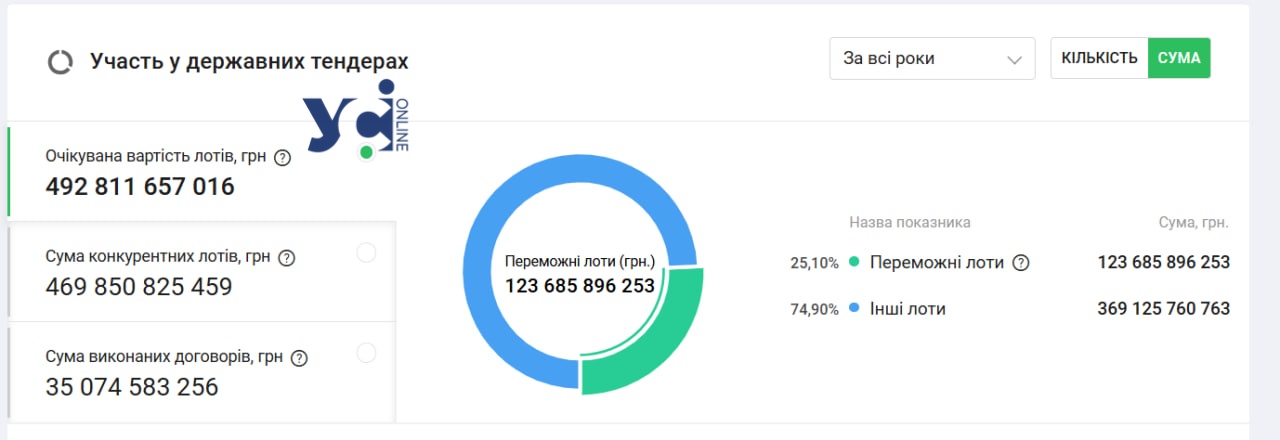Select the Сума конкурентних лотів radio button
Viewport: 1280px width, 440px height.
point(366,253)
